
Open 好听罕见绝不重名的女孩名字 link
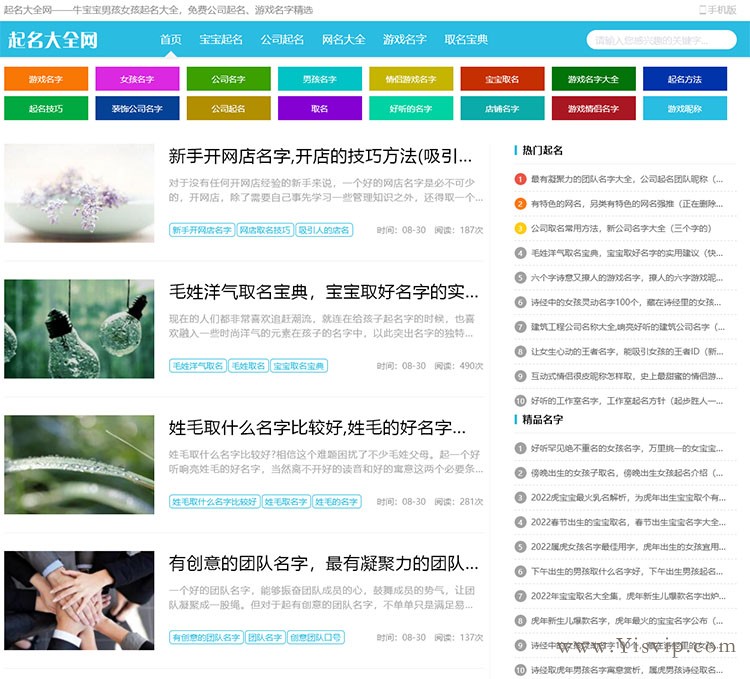point(627,449)
